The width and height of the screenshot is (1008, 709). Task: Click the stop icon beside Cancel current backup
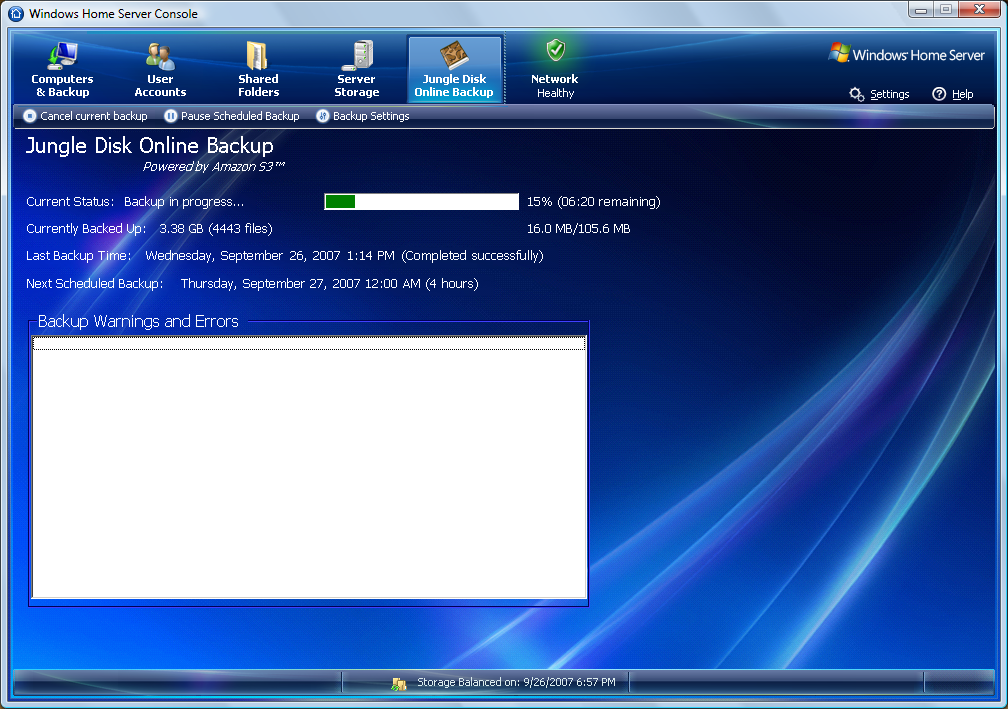point(30,116)
